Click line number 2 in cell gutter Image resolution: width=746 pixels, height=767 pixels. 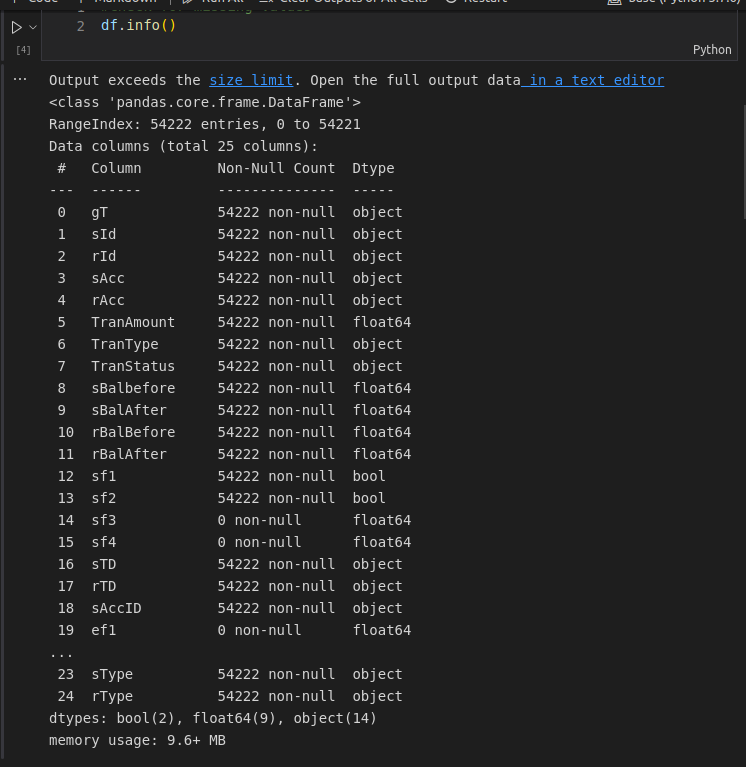[x=80, y=25]
